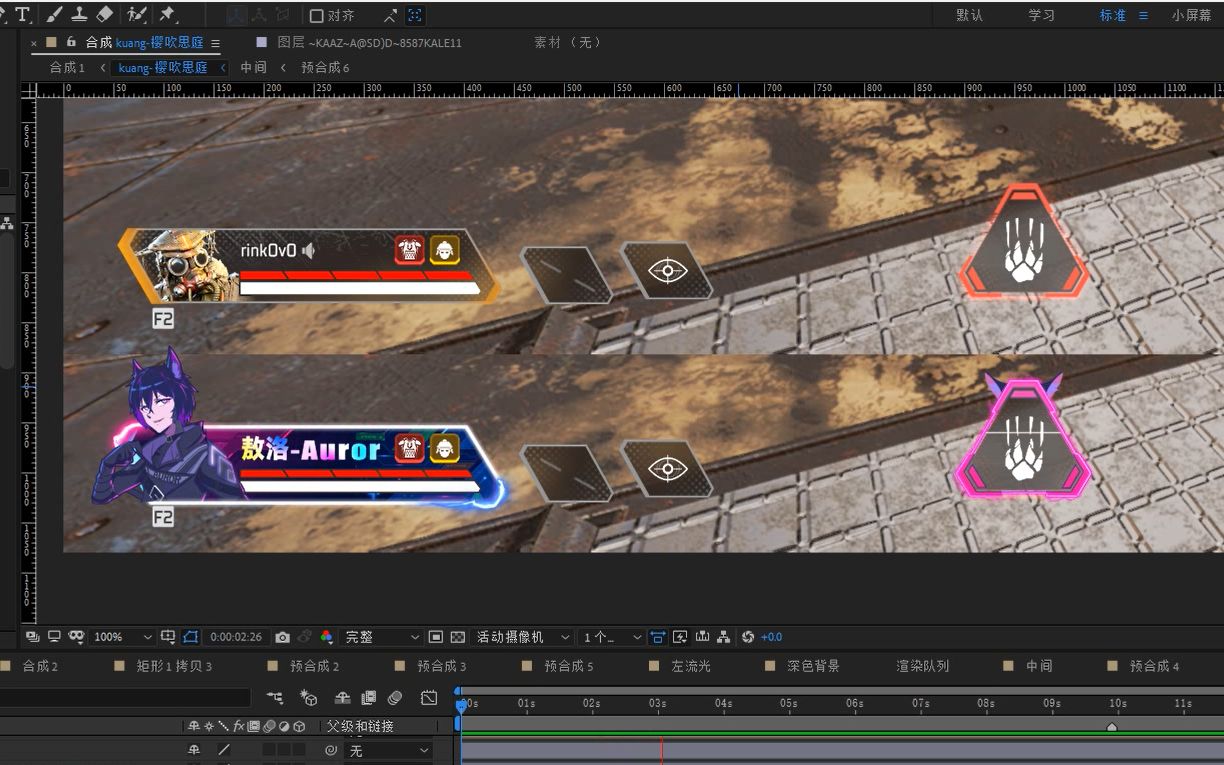Select kuang-樱吹思庭 breadcrumb

pos(163,67)
